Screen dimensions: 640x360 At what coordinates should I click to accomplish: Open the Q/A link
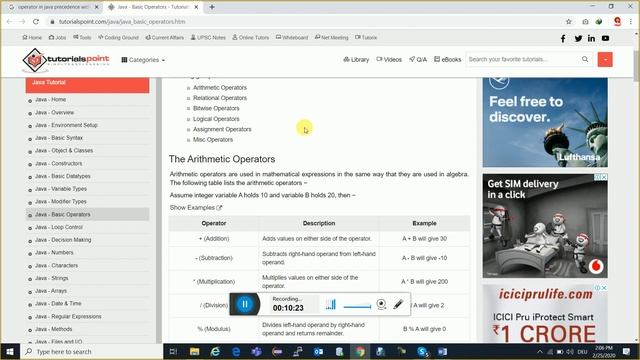click(x=418, y=60)
